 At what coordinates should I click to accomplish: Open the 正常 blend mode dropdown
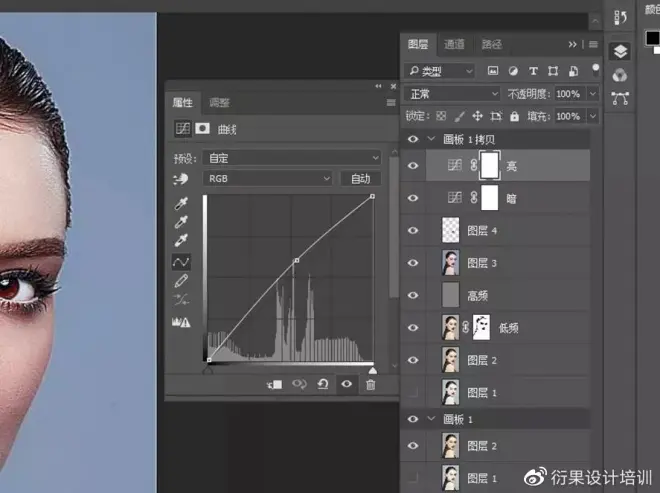pyautogui.click(x=452, y=93)
